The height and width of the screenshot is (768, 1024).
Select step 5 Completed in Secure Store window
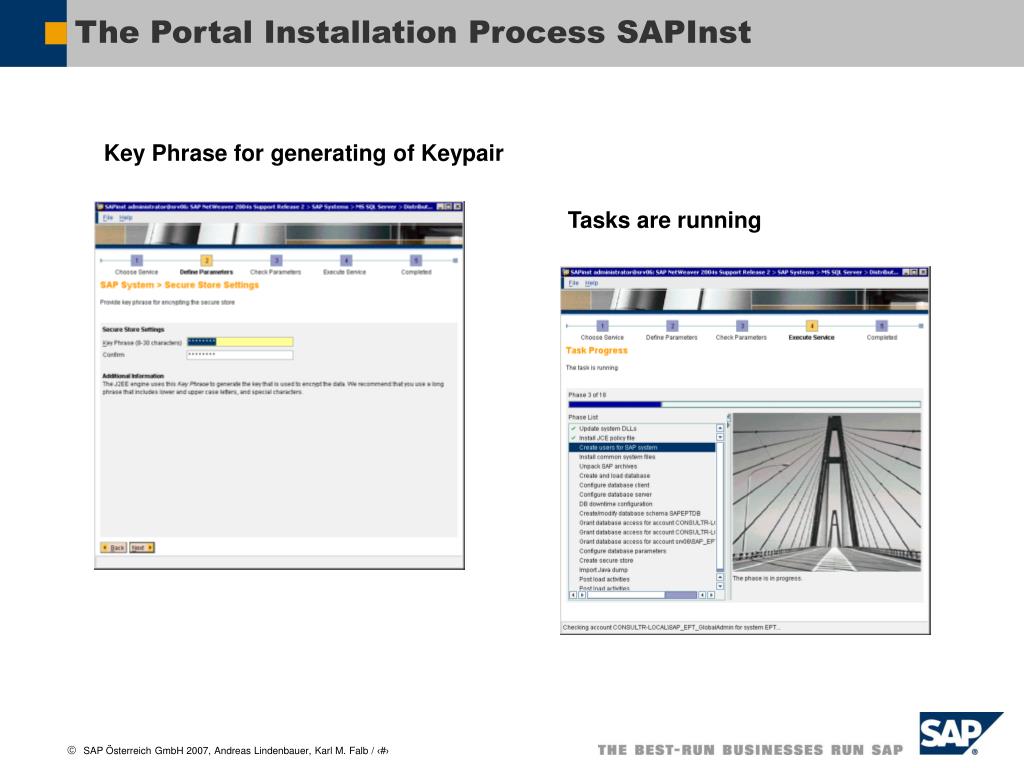point(416,260)
